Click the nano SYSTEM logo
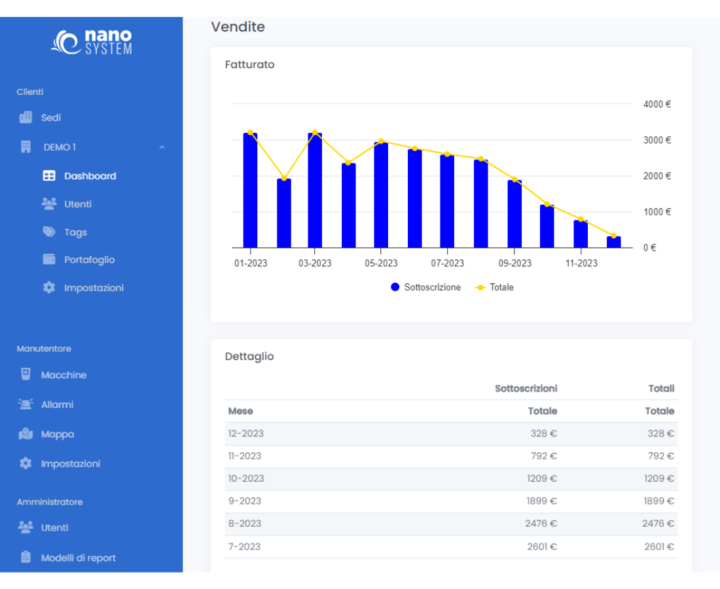720x589 pixels. tap(92, 42)
